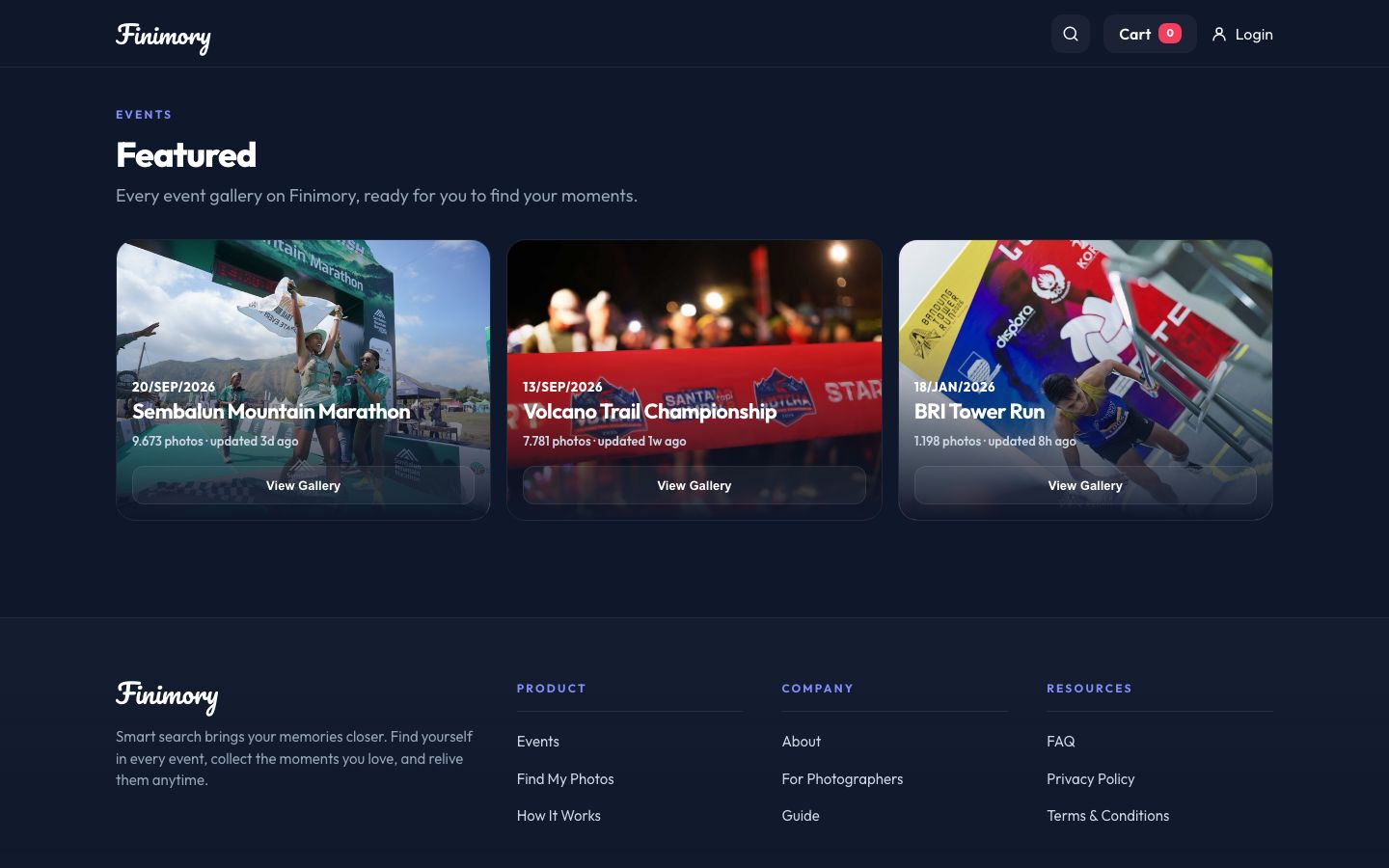
Task: Open the Privacy Policy footer link
Action: click(x=1091, y=779)
